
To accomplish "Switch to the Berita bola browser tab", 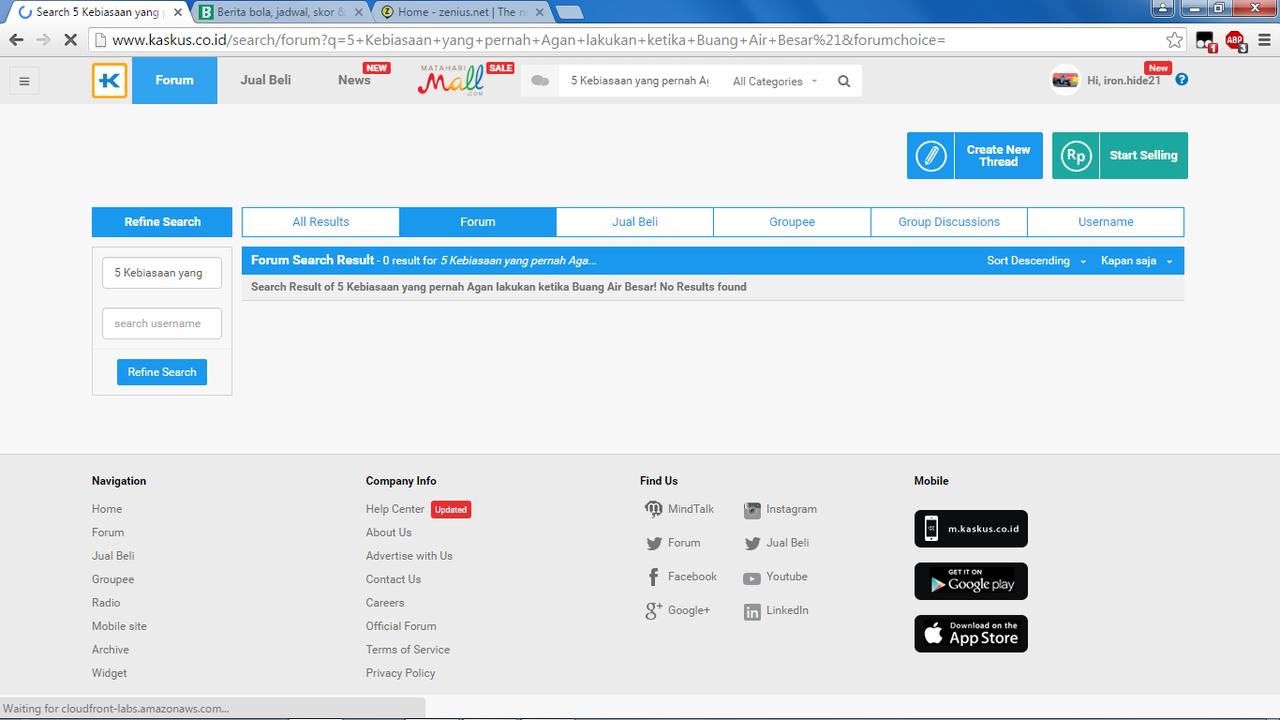I will [279, 12].
